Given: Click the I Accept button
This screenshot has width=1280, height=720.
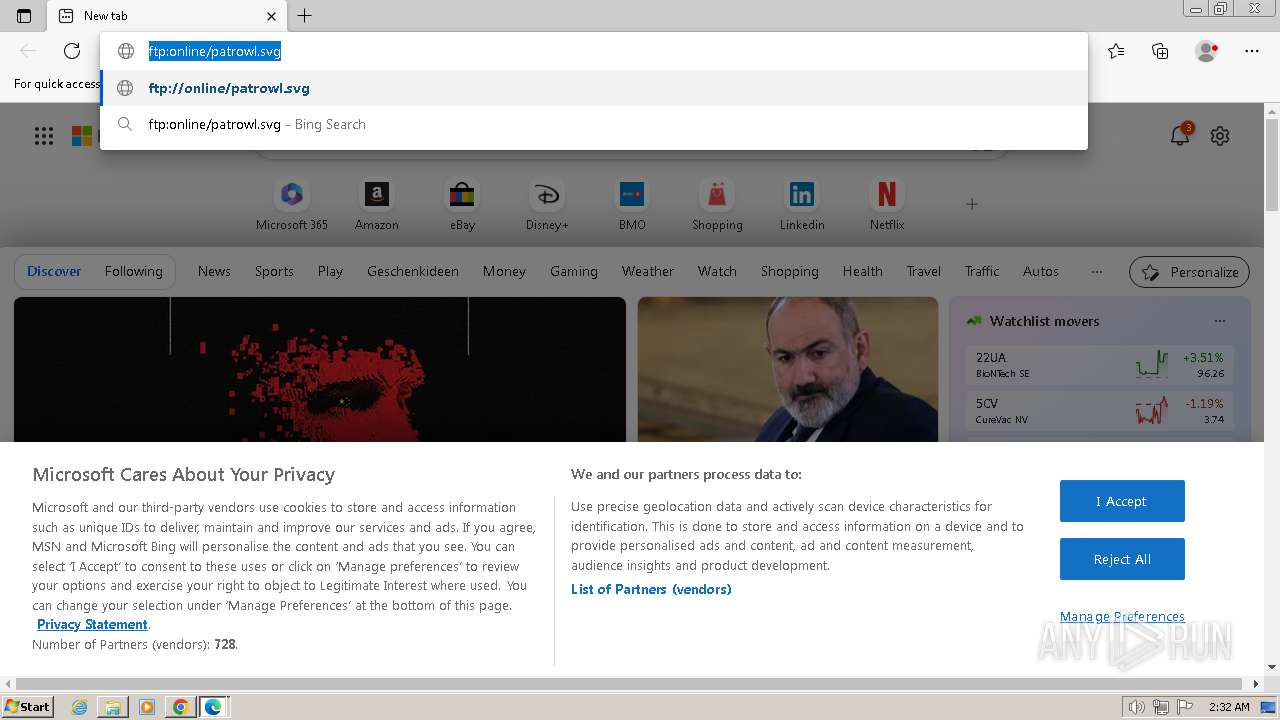Looking at the screenshot, I should click(1122, 501).
